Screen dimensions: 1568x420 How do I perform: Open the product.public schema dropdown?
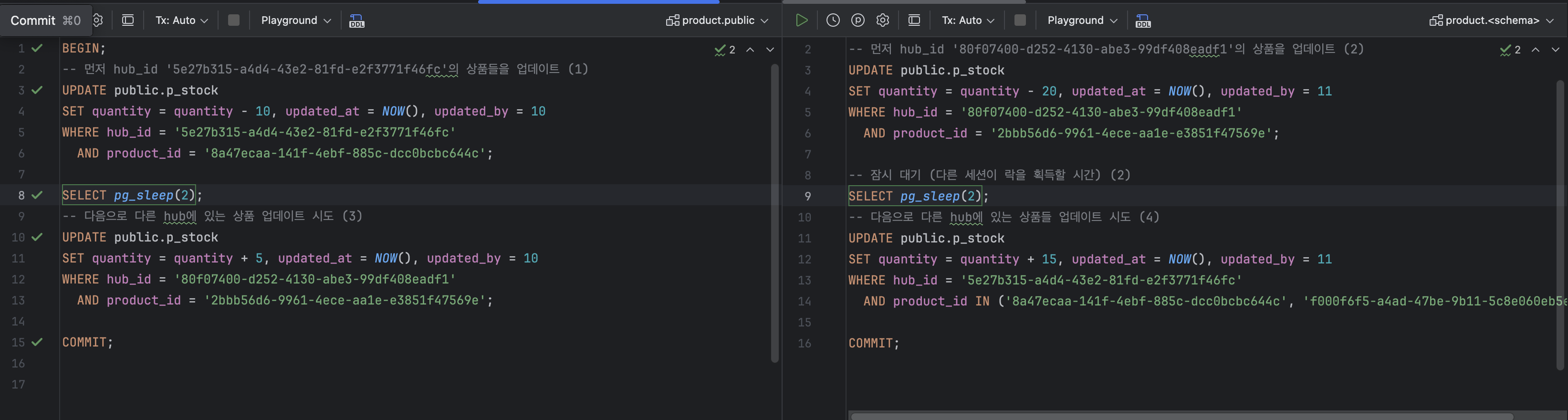[x=717, y=21]
